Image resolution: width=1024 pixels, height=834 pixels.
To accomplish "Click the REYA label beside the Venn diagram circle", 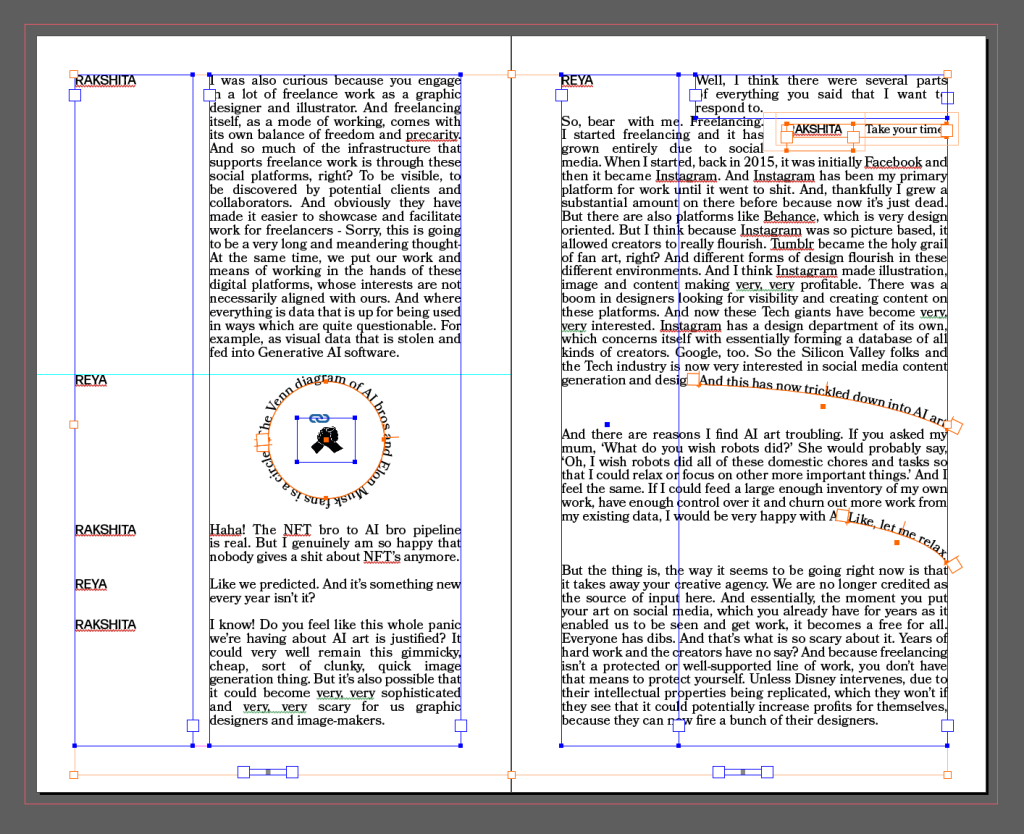I will pos(90,380).
